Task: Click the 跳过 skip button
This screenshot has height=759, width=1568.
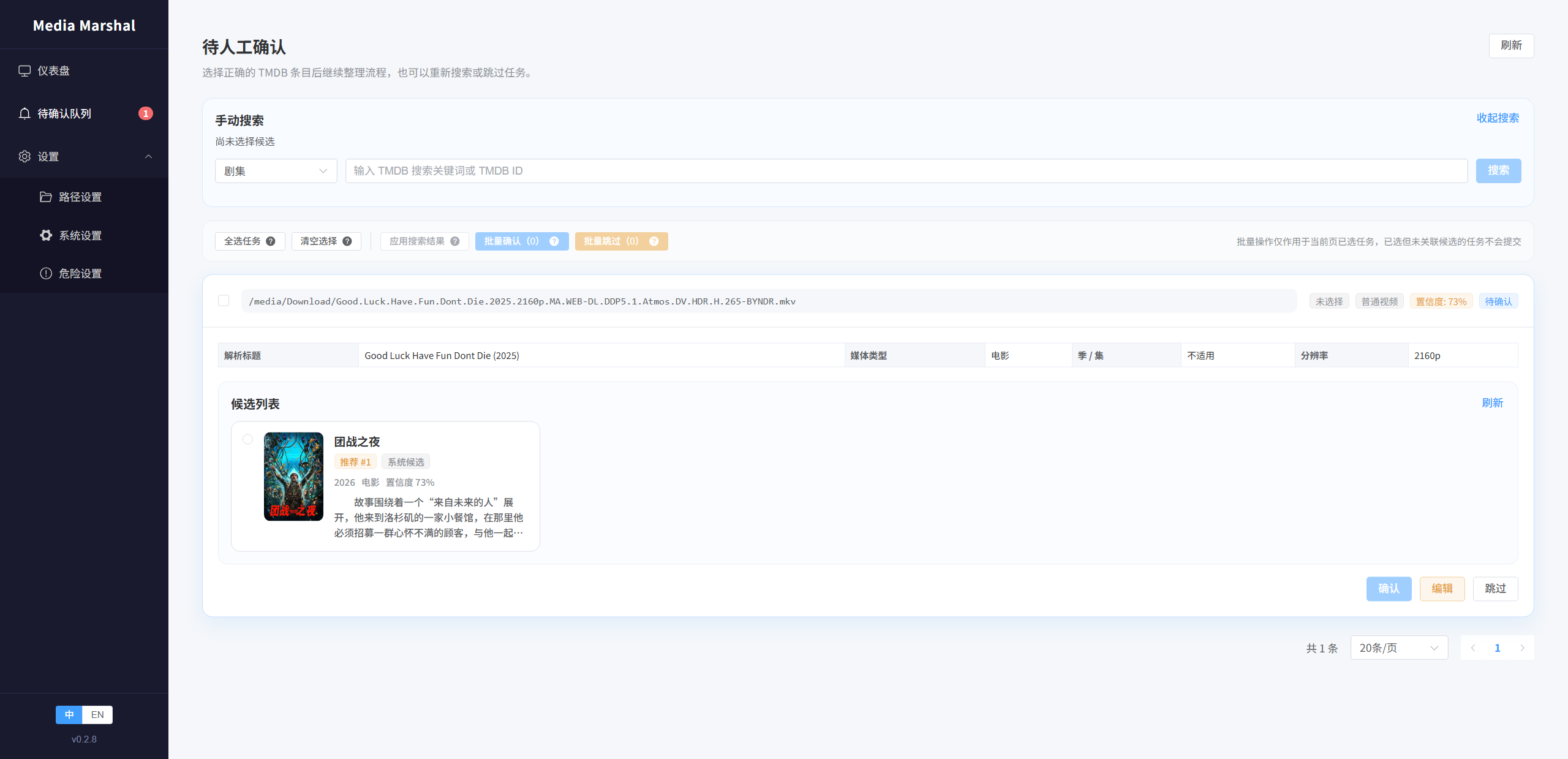Action: coord(1495,589)
